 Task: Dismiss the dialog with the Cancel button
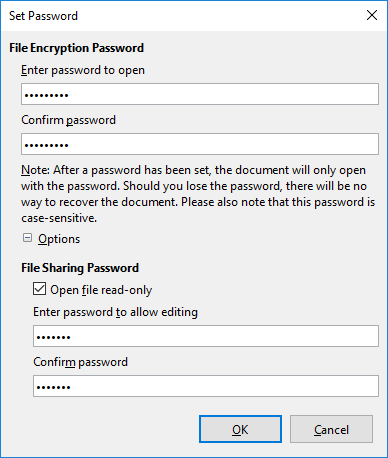coord(331,429)
